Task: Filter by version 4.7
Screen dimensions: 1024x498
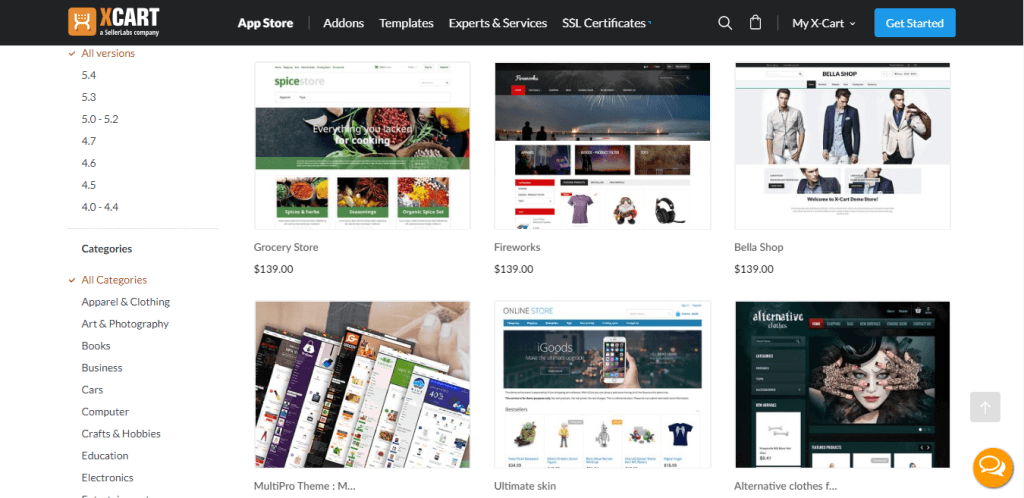Action: coord(89,141)
